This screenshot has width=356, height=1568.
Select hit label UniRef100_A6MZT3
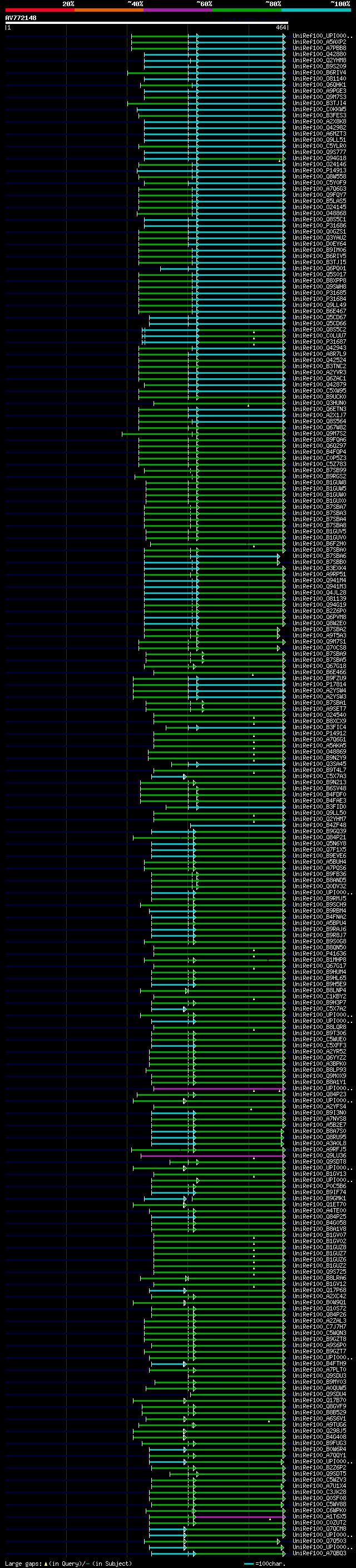(319, 133)
